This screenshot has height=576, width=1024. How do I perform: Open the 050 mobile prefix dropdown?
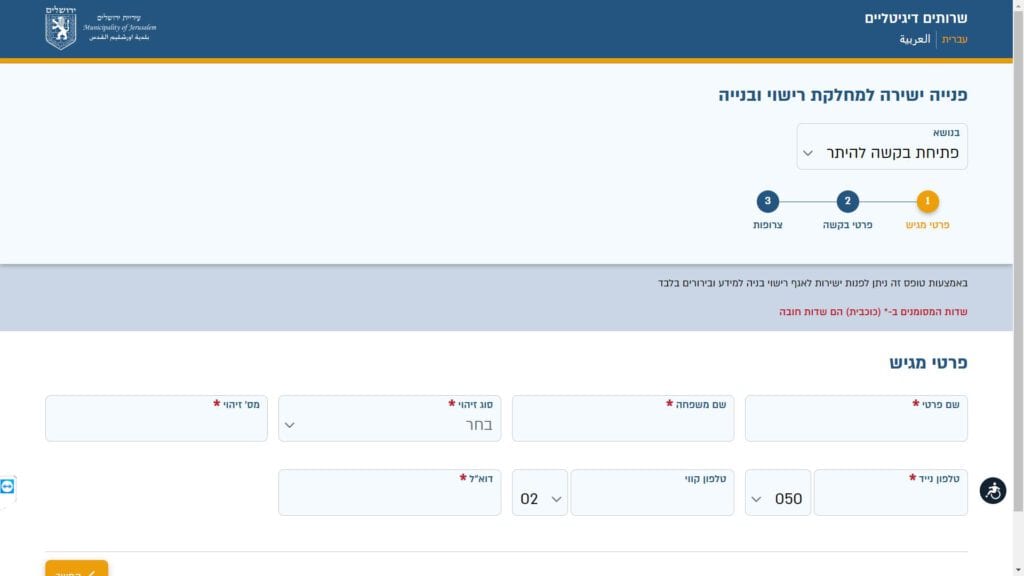pos(778,492)
